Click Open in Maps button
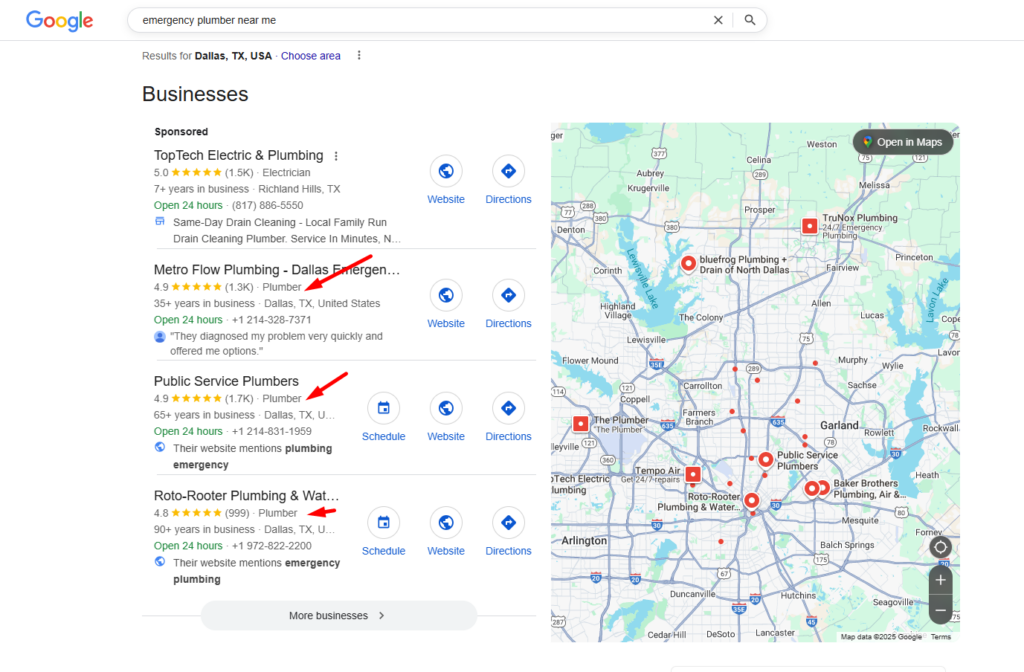 point(902,142)
